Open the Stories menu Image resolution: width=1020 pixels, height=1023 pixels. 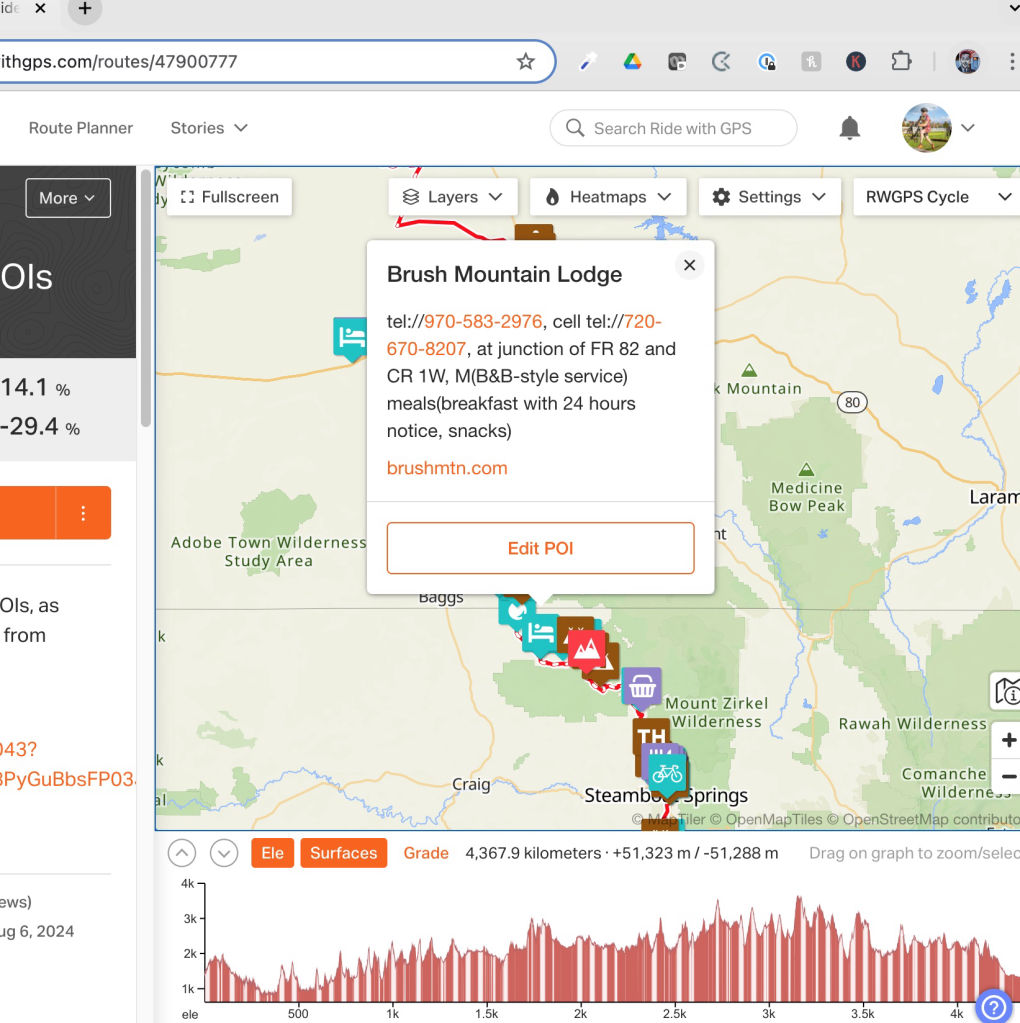coord(208,128)
